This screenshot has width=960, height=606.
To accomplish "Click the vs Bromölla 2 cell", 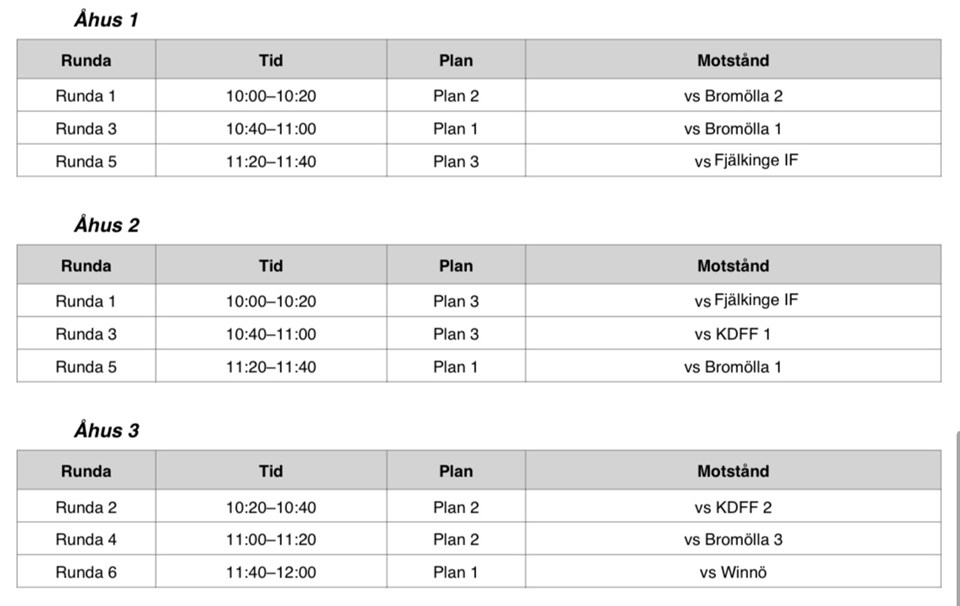I will pos(733,96).
